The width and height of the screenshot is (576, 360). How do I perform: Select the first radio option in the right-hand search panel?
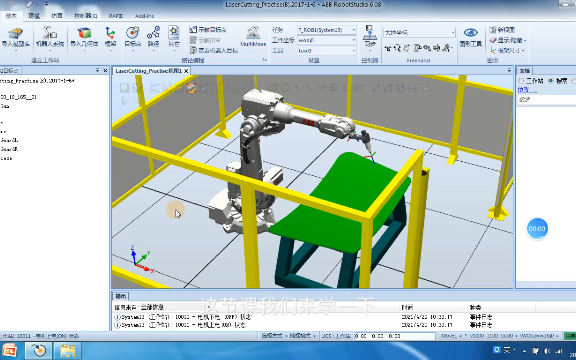tap(521, 81)
